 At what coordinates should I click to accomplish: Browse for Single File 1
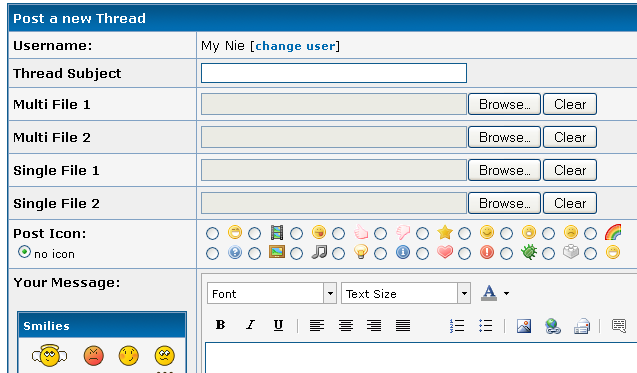(504, 170)
